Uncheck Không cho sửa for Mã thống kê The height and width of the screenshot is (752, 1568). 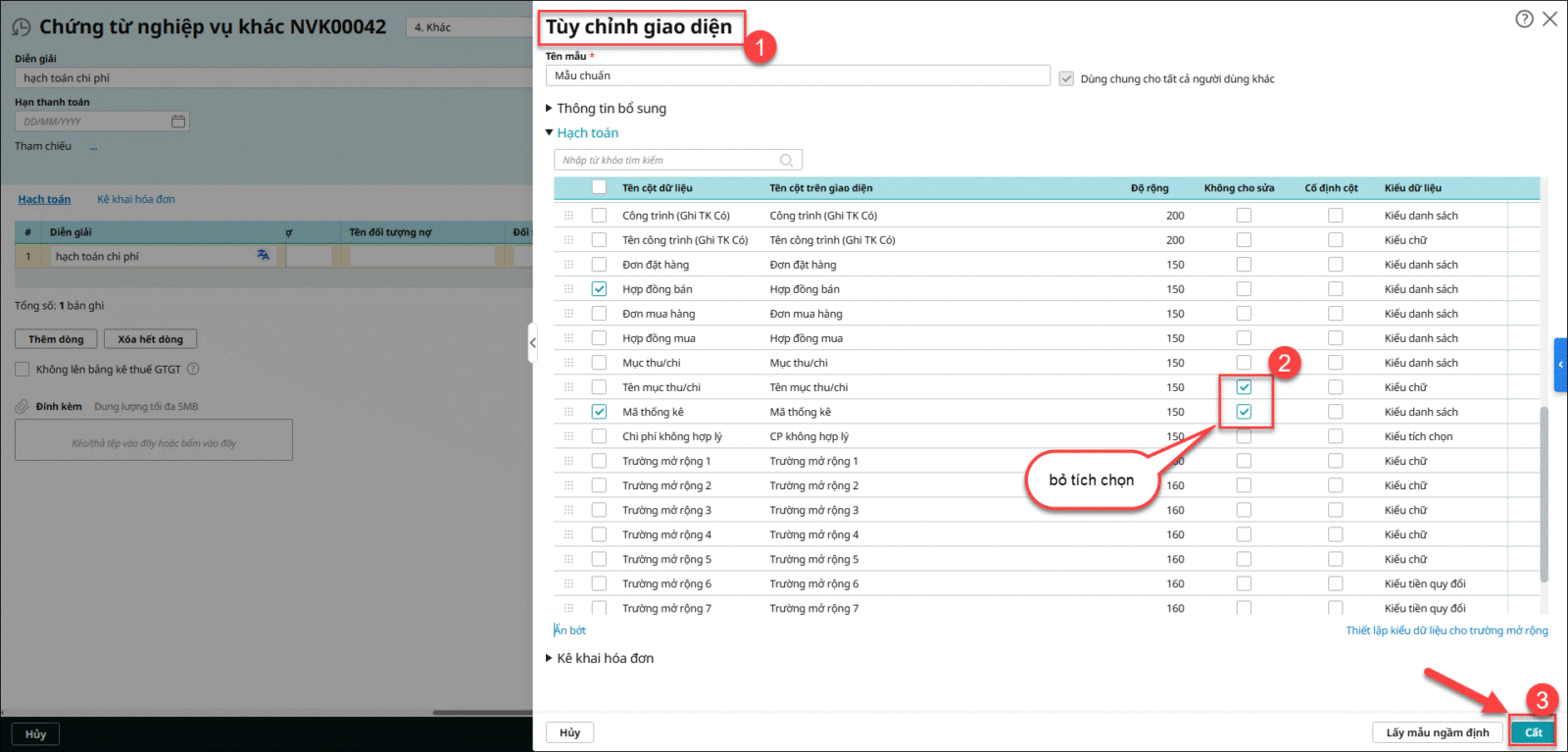(x=1244, y=412)
